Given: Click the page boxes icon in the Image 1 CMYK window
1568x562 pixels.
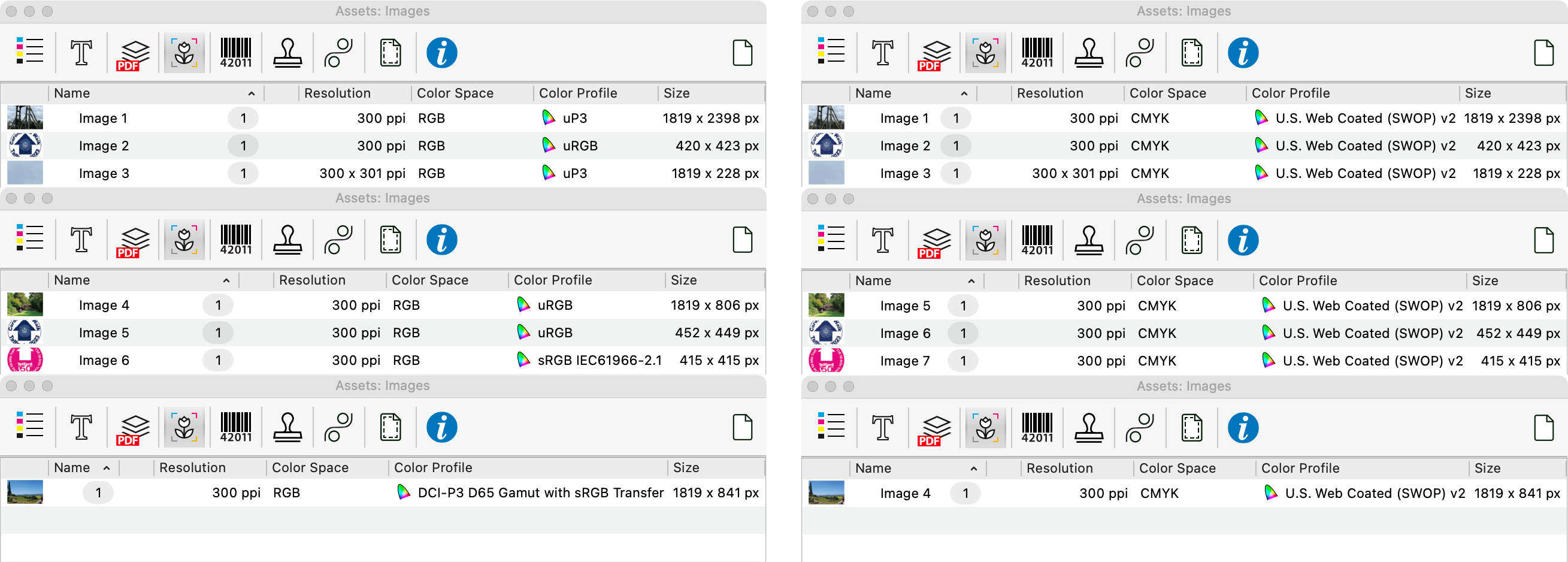Looking at the screenshot, I should [x=1192, y=53].
